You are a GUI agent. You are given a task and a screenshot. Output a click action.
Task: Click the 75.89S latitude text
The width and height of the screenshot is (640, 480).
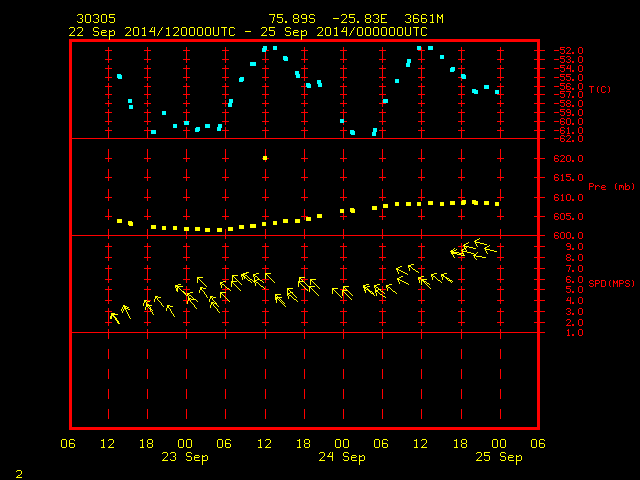point(292,19)
